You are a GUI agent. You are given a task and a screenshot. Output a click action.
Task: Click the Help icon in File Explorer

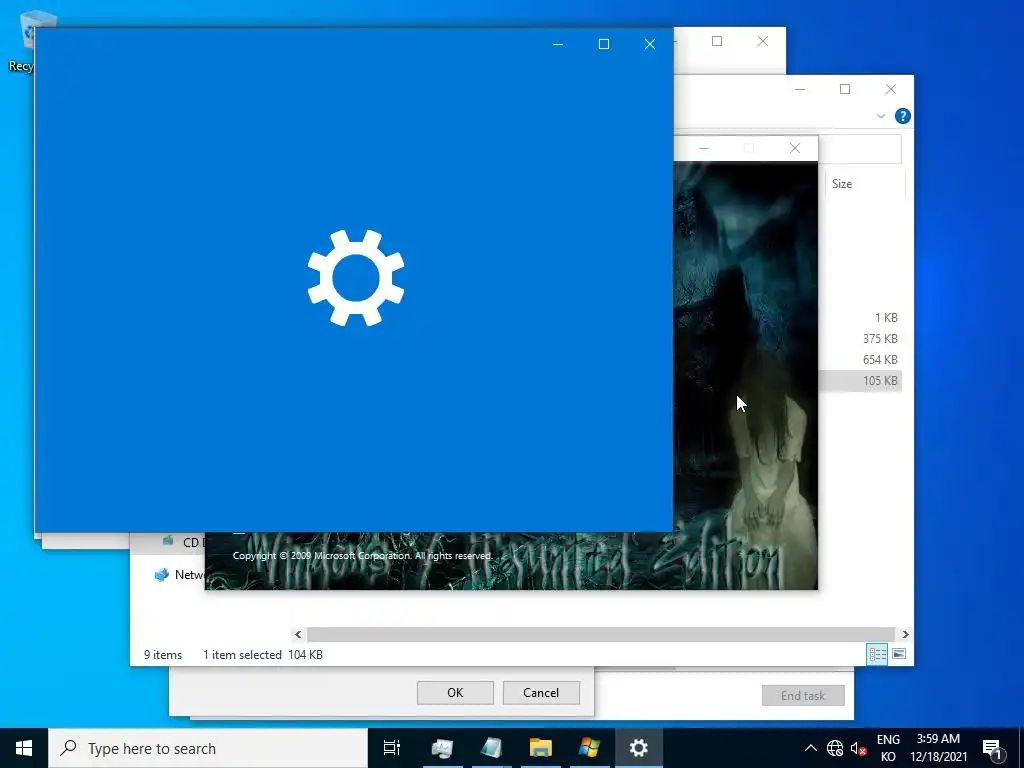tap(903, 116)
